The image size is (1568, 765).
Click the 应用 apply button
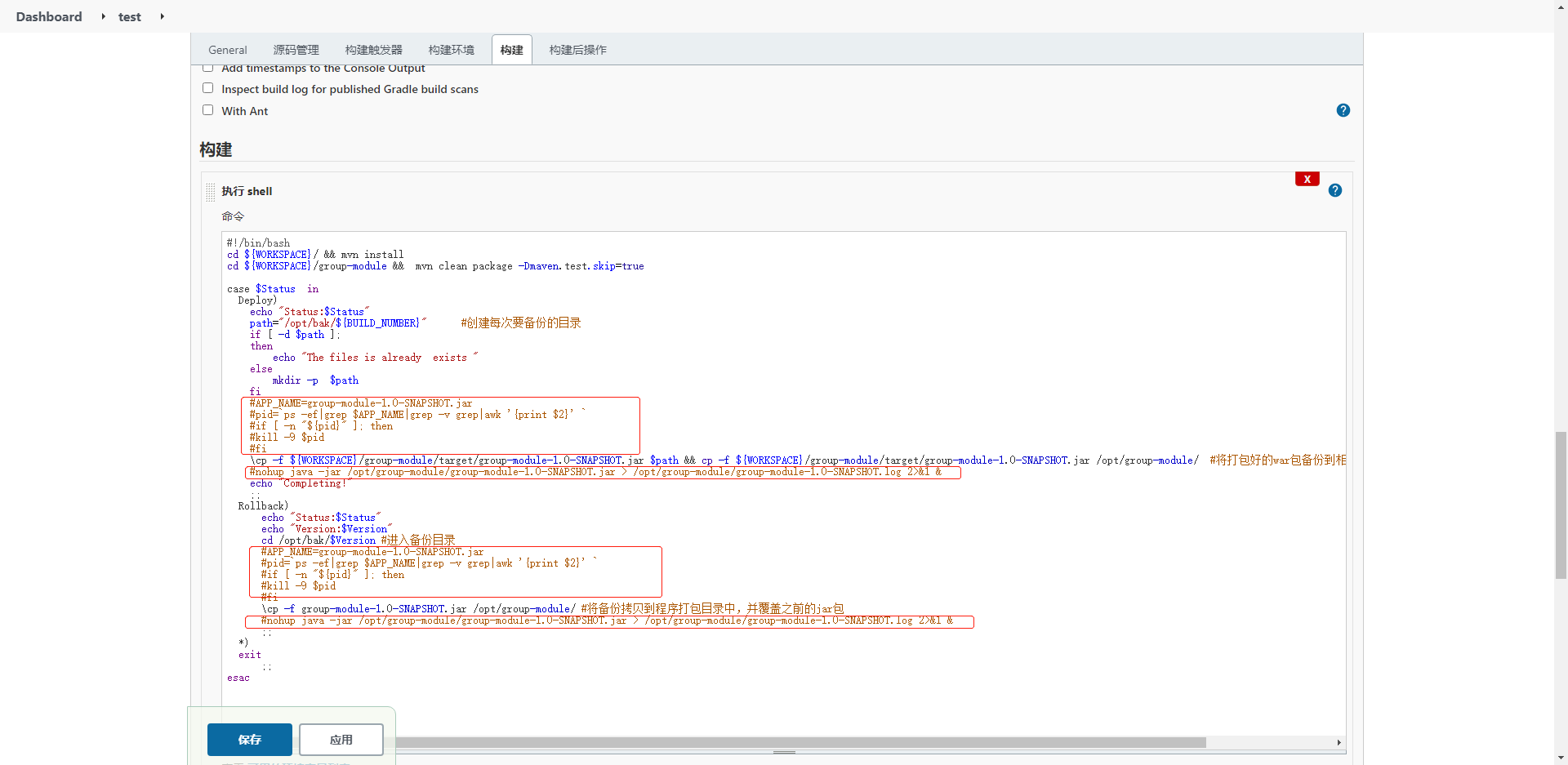point(341,740)
